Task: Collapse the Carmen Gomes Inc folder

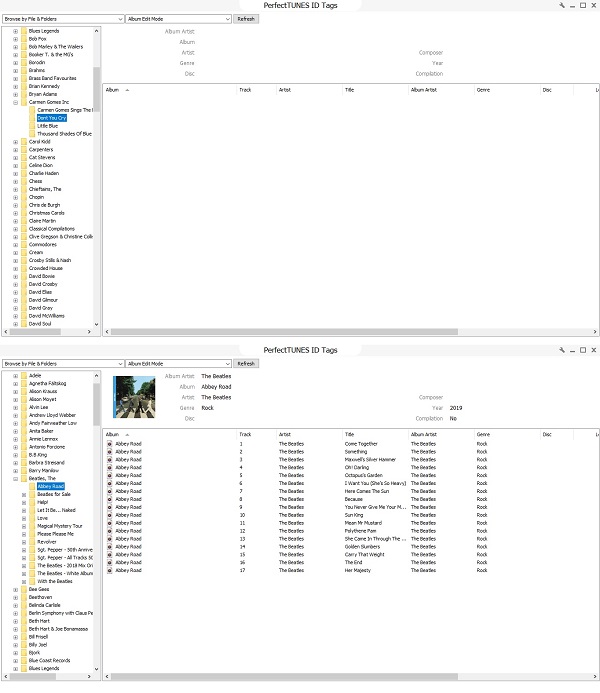Action: [15, 102]
